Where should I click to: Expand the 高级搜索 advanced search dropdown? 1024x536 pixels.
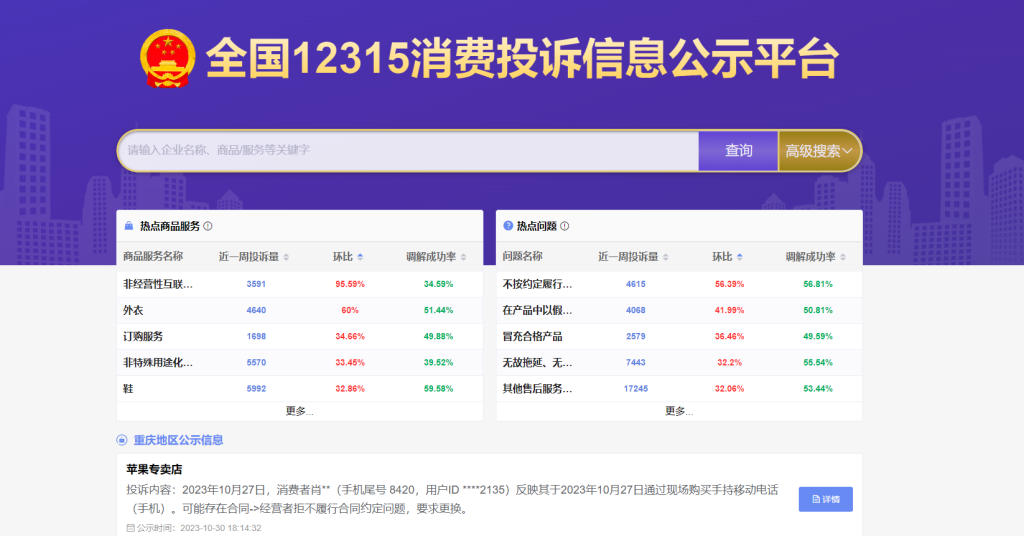coord(819,151)
